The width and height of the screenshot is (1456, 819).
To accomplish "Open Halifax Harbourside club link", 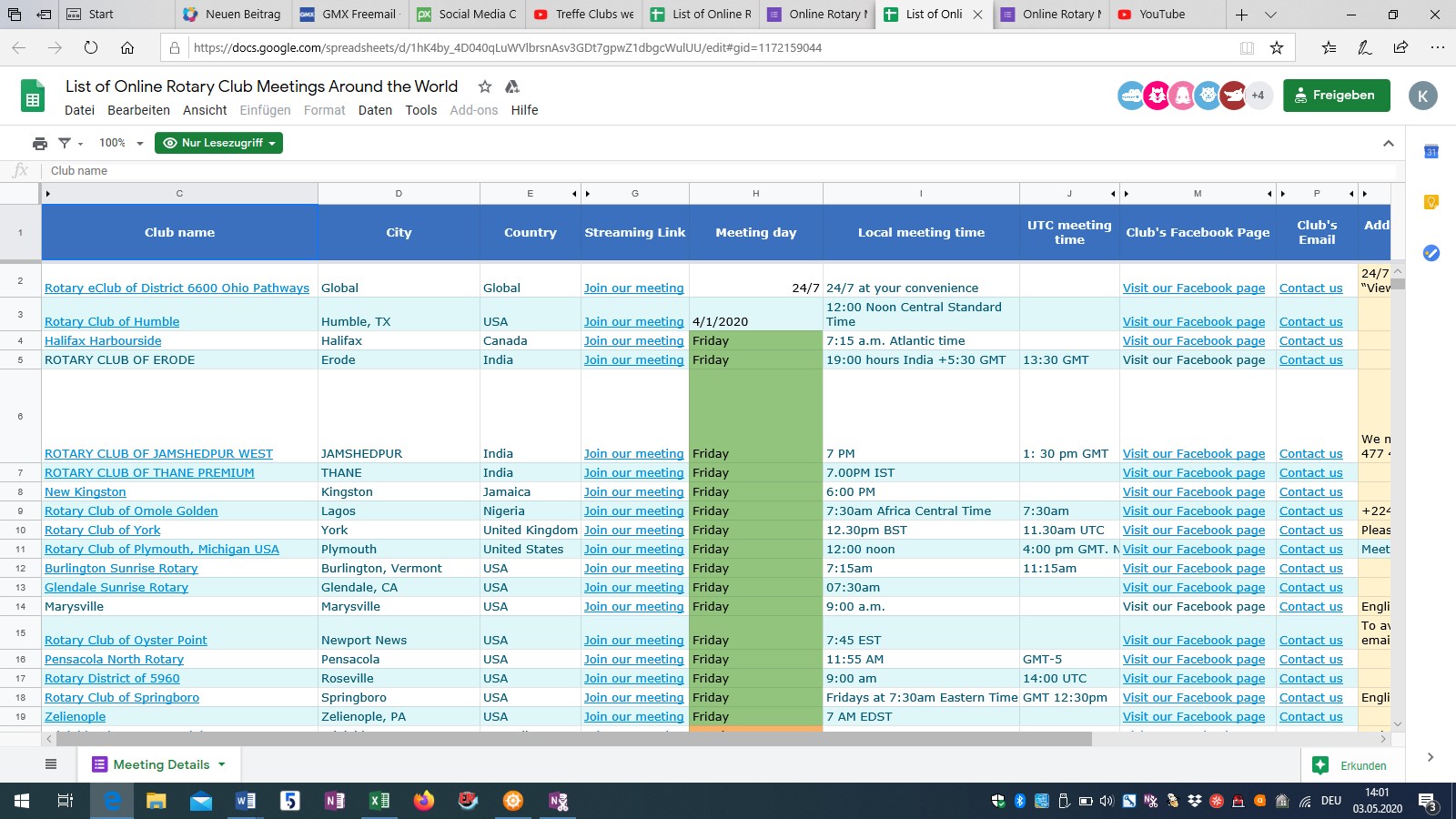I will pyautogui.click(x=103, y=340).
